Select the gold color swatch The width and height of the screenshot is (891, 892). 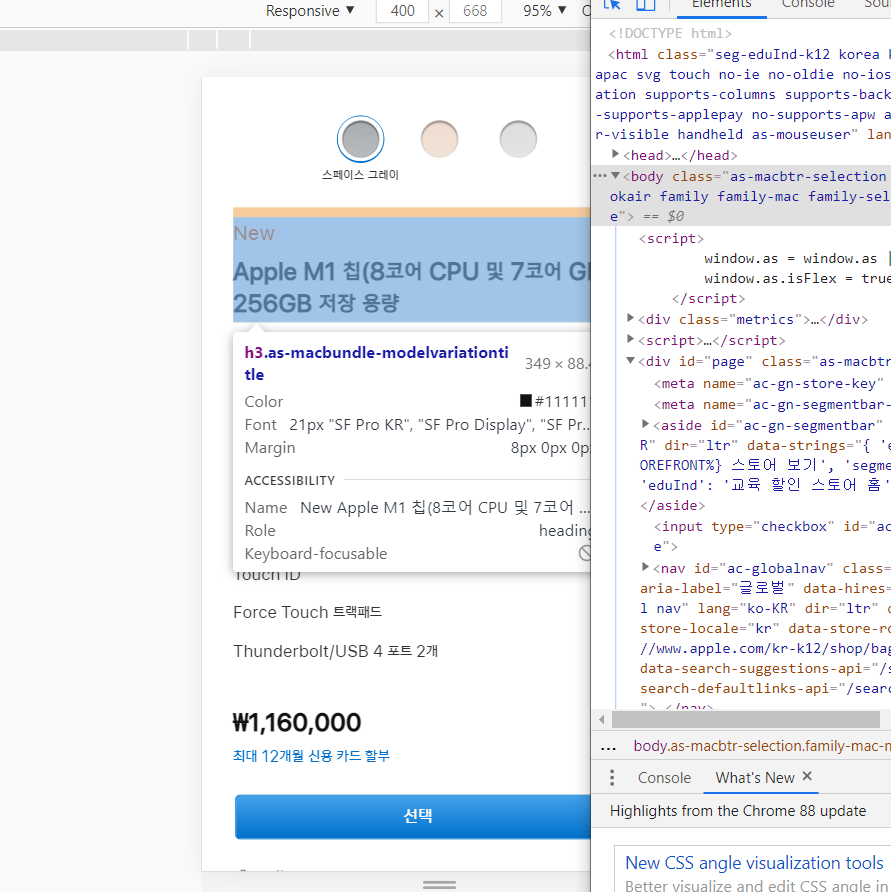(439, 139)
